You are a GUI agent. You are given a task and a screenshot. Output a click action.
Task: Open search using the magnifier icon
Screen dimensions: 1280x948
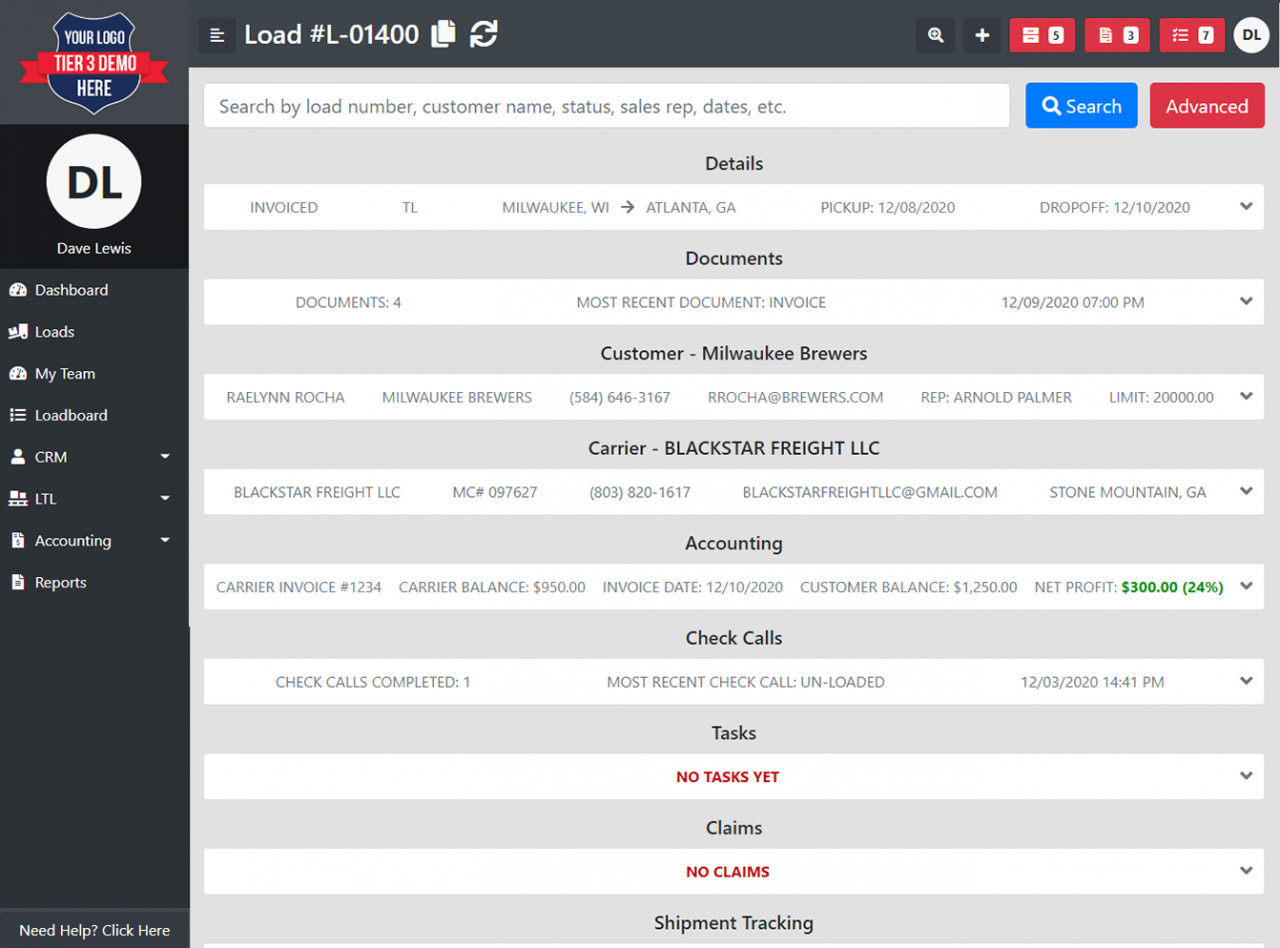pyautogui.click(x=935, y=34)
